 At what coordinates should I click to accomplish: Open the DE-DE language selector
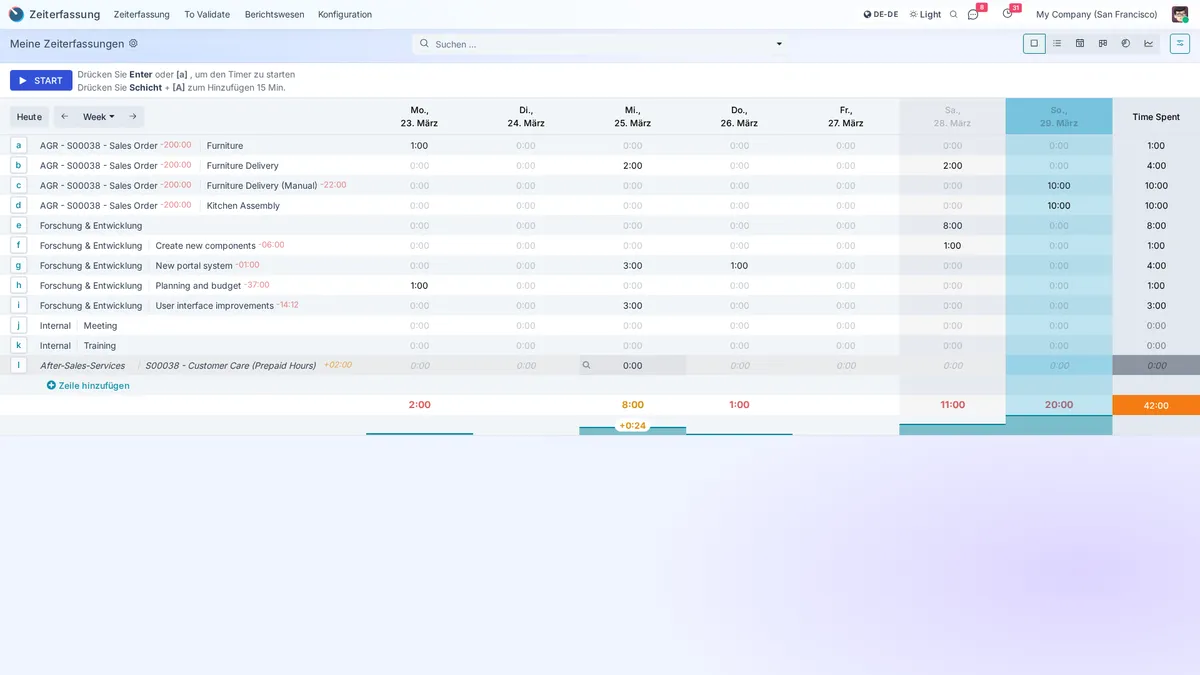(878, 14)
